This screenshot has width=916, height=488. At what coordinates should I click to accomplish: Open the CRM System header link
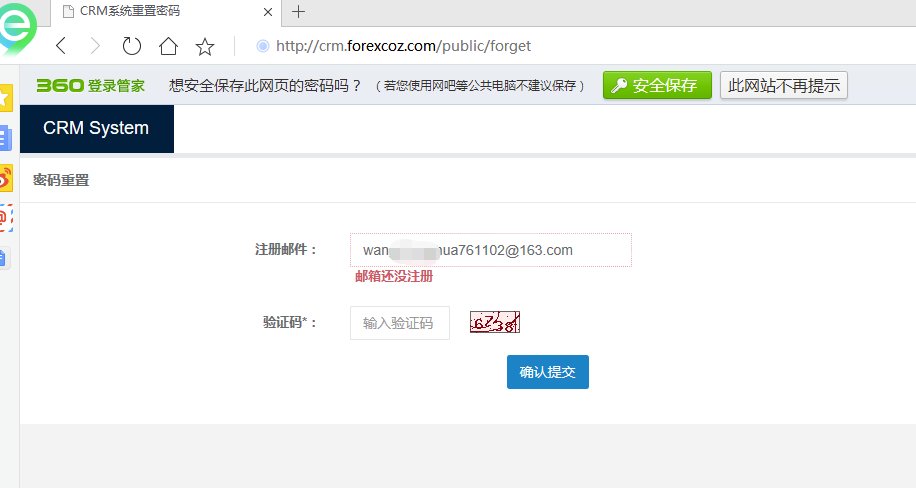tap(97, 129)
